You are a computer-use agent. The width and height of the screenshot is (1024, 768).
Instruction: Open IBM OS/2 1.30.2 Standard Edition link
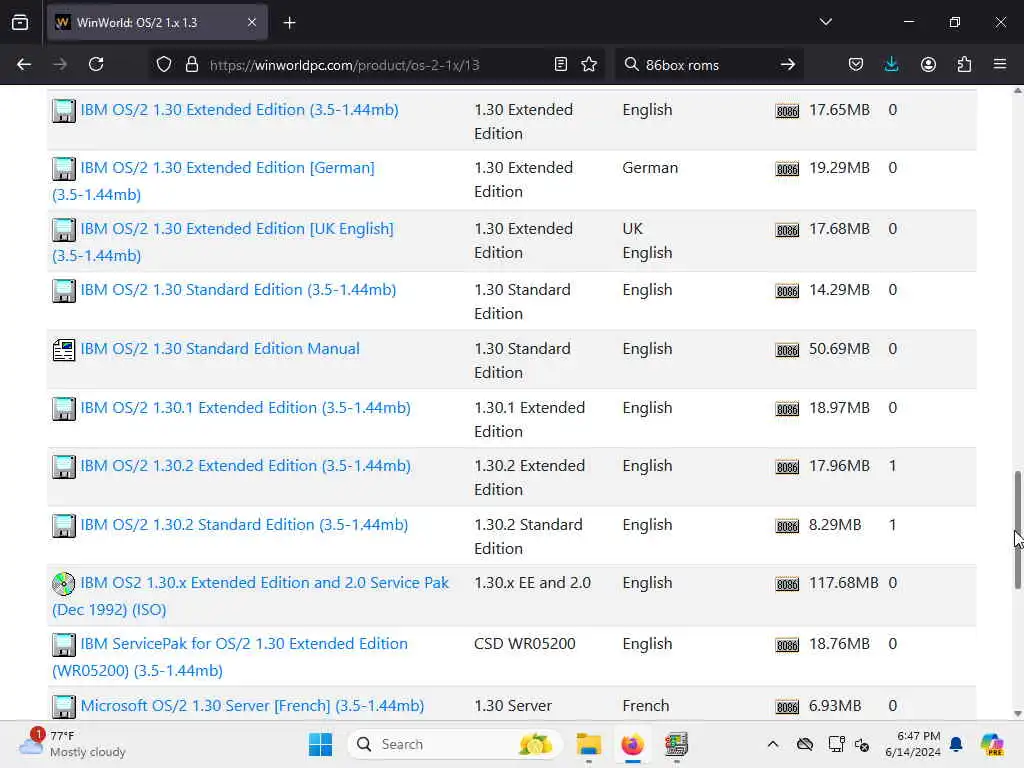point(244,524)
